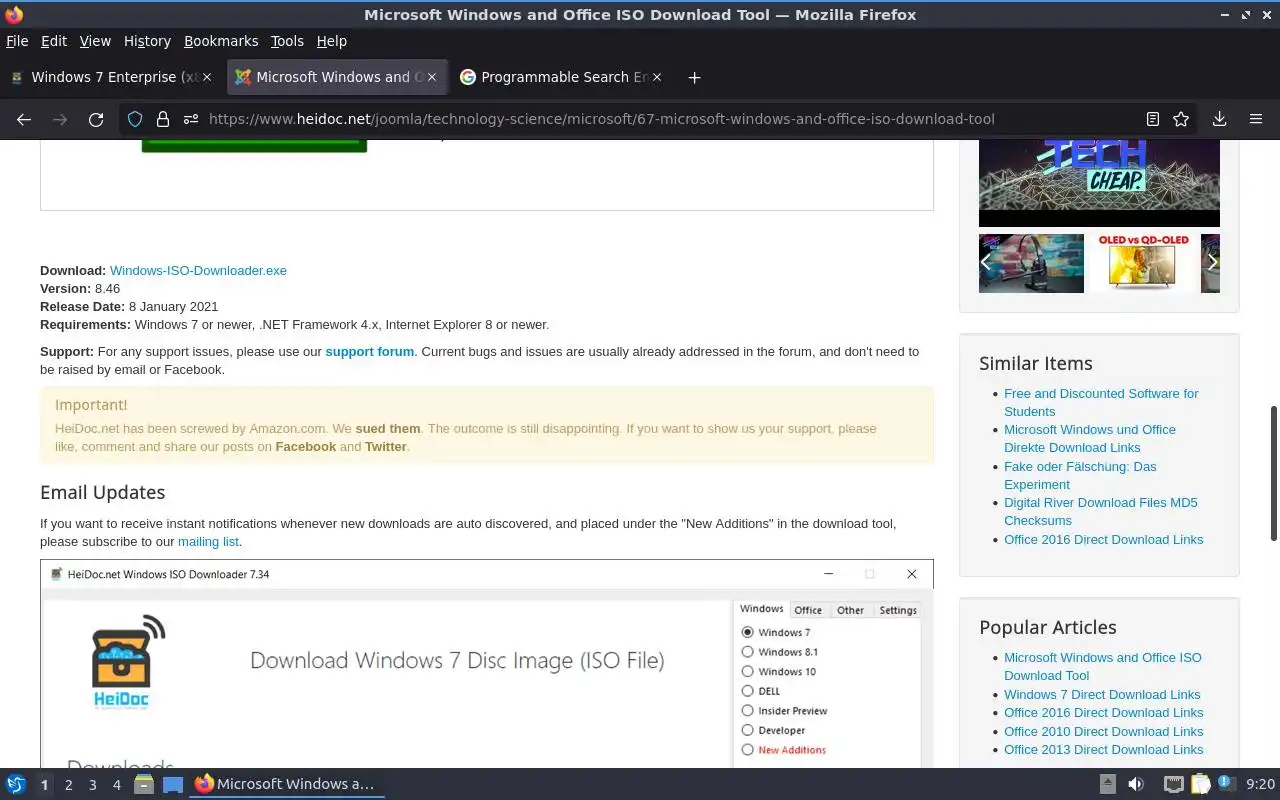Open Free and Discounted Software for Students
This screenshot has height=800, width=1280.
click(x=1101, y=403)
